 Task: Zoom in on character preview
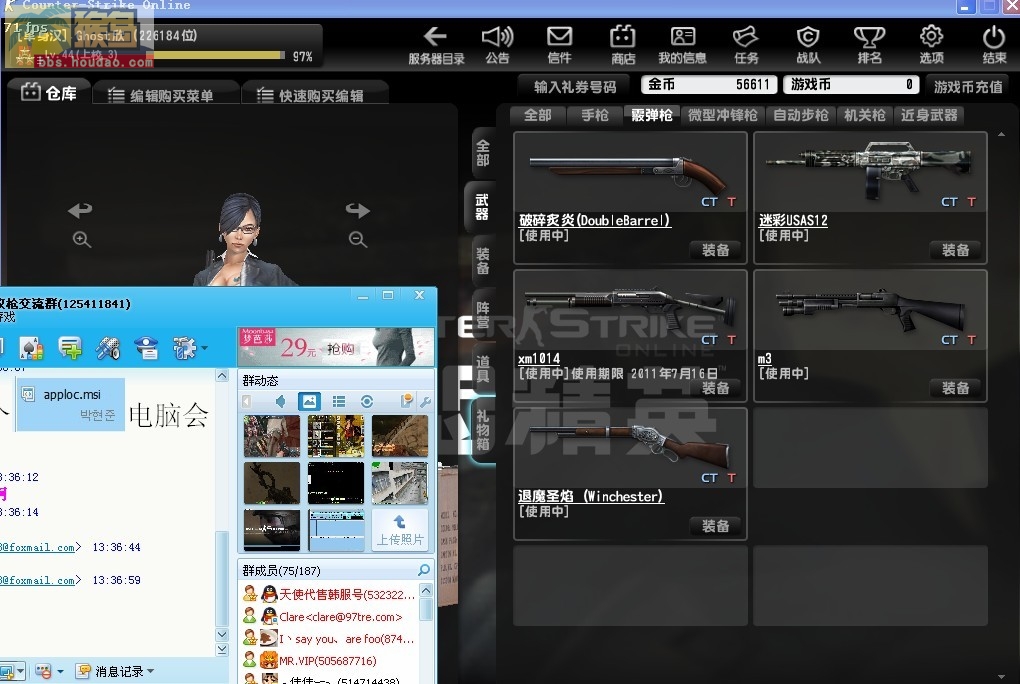pyautogui.click(x=81, y=239)
